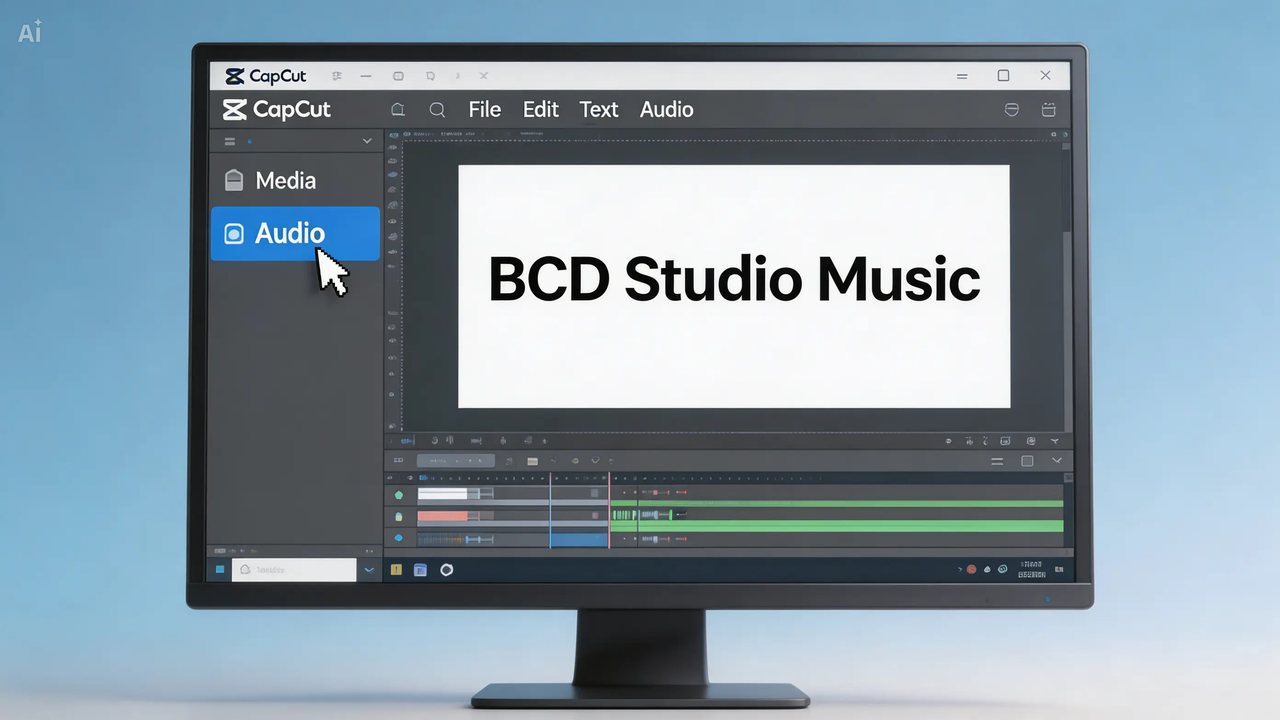Viewport: 1280px width, 720px height.
Task: Toggle the lock on the middle timeline track
Action: 398,516
